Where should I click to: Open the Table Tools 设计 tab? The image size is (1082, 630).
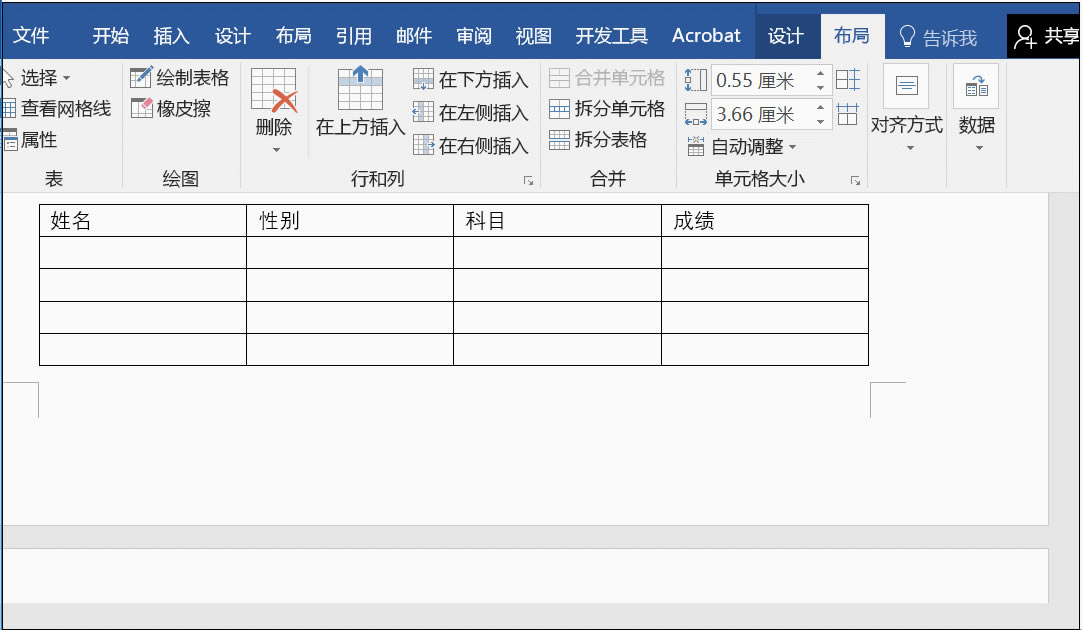785,36
